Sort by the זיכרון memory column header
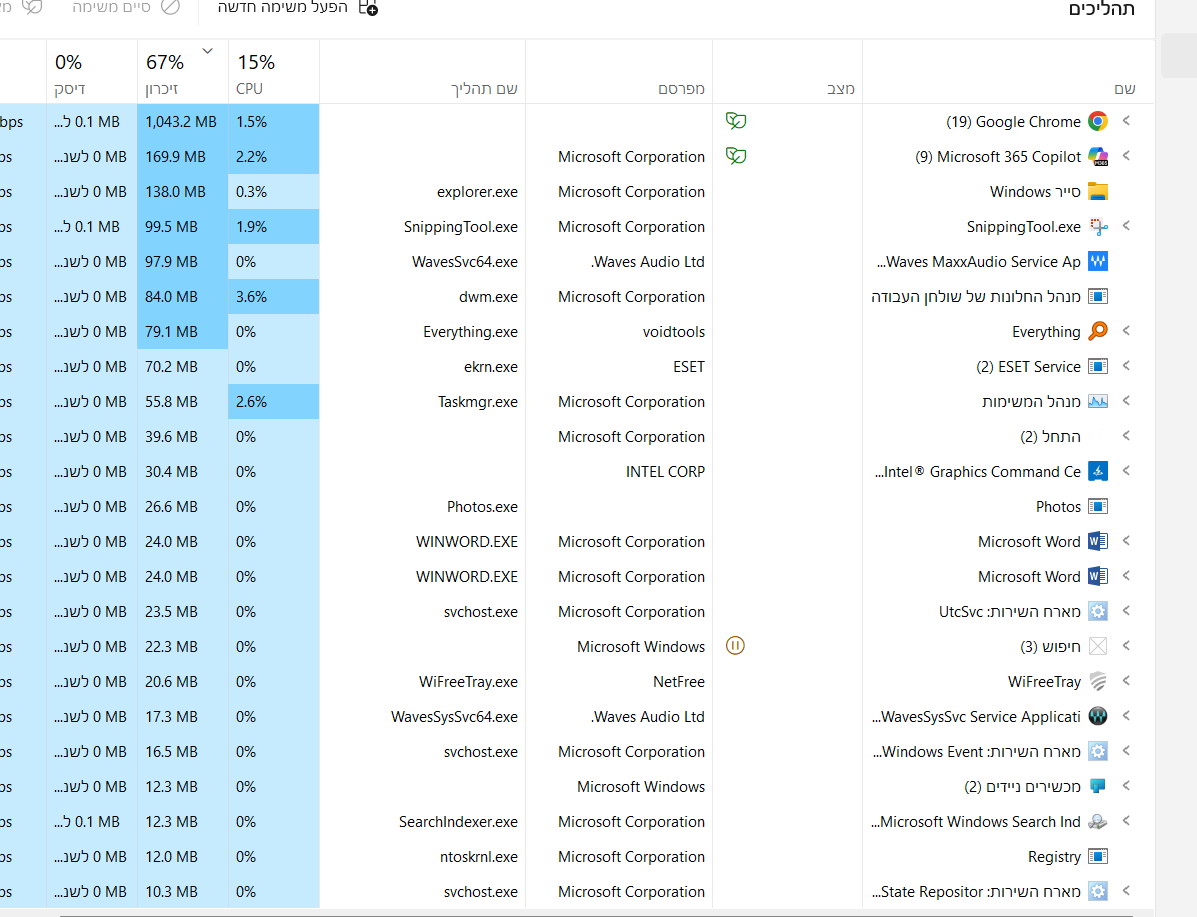1197x917 pixels. [x=165, y=73]
